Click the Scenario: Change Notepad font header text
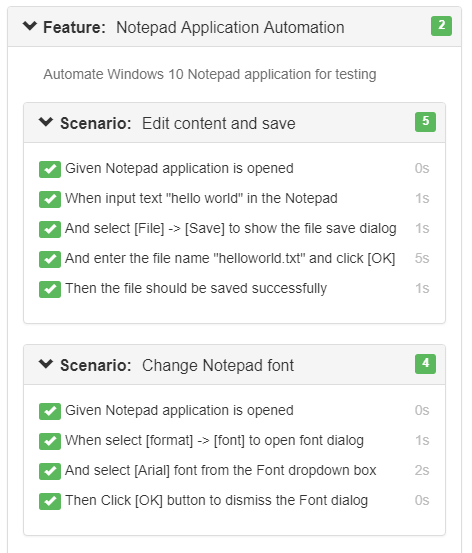 coord(177,365)
